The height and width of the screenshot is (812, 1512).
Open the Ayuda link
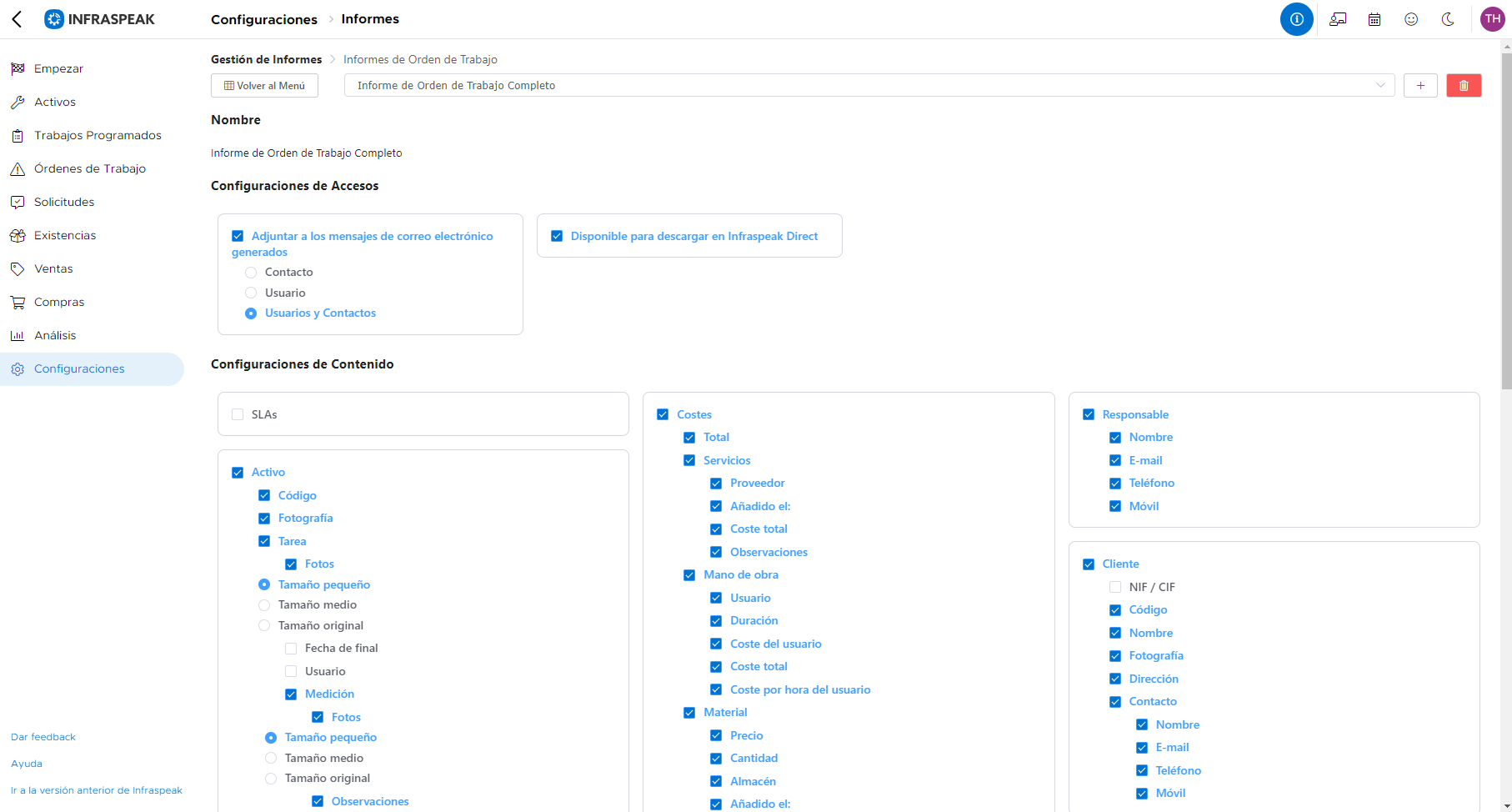(27, 764)
